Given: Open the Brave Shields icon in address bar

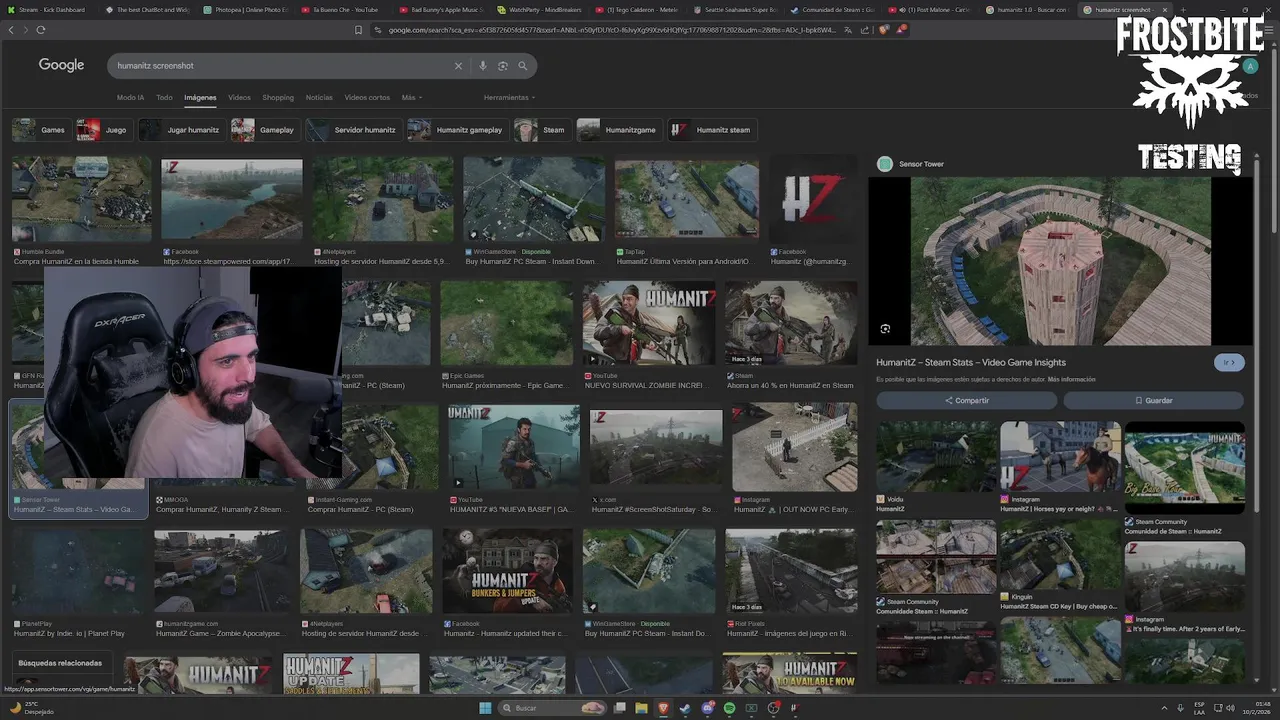Looking at the screenshot, I should 883,30.
